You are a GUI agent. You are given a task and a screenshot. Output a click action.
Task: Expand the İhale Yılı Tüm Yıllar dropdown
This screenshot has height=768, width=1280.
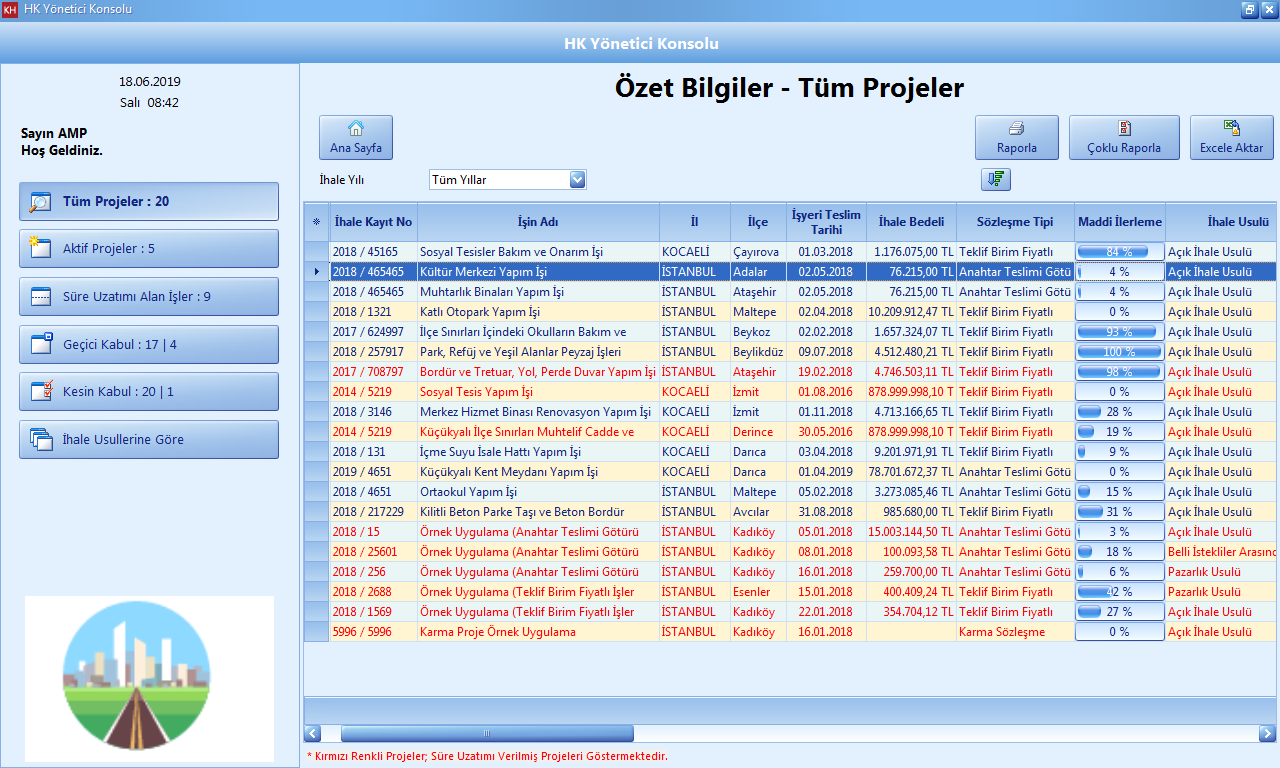(577, 180)
